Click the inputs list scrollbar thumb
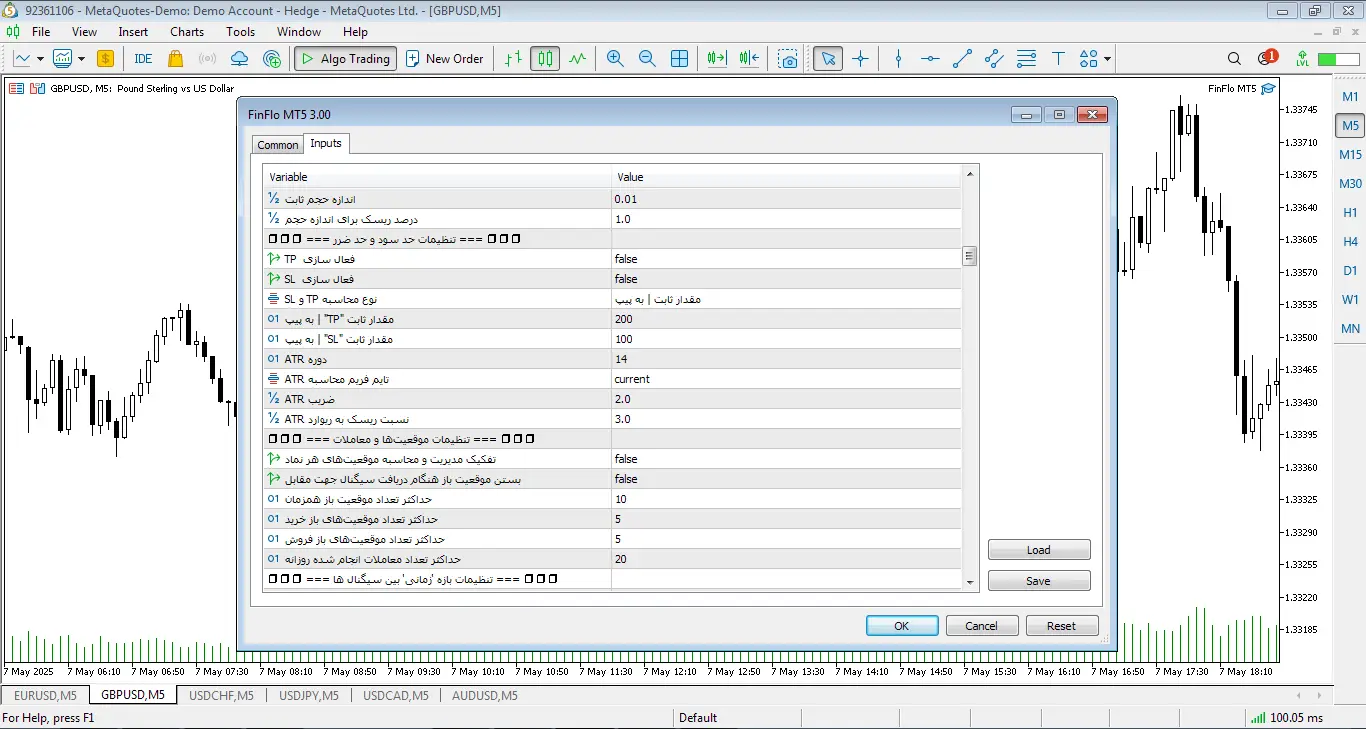Screen dimensions: 1366x729 pos(969,256)
